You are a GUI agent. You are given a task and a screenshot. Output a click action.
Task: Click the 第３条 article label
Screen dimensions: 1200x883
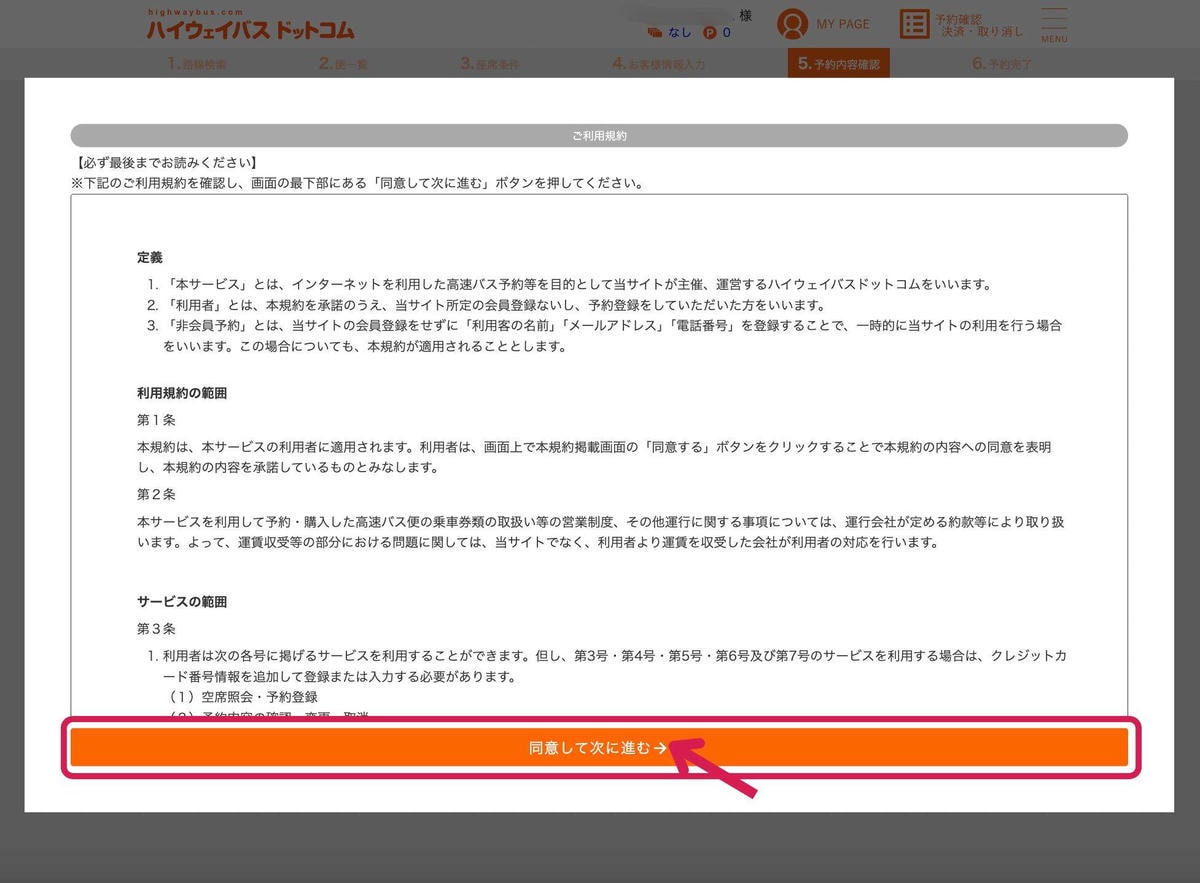[x=156, y=629]
